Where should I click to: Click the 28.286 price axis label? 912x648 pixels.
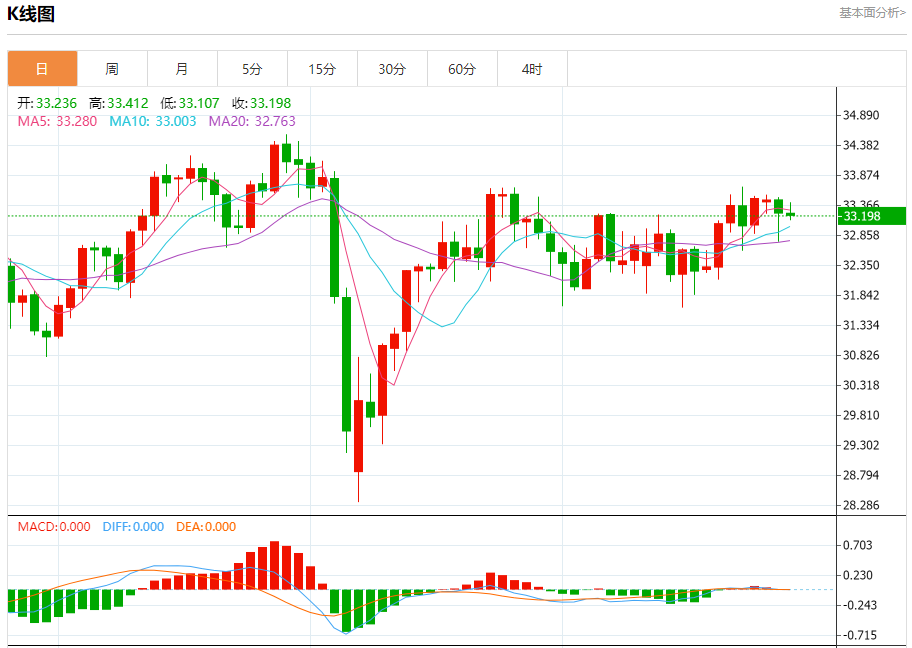coord(861,505)
